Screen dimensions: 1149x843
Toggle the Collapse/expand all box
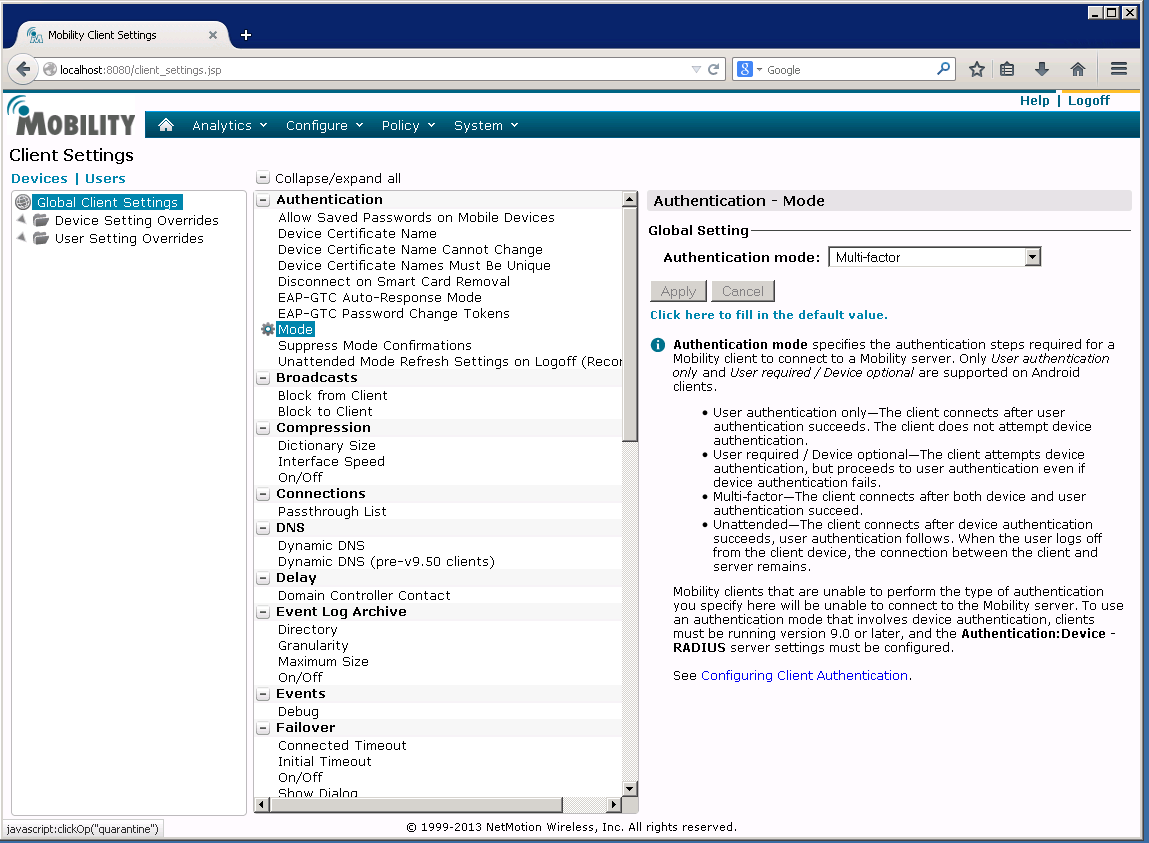(x=263, y=178)
